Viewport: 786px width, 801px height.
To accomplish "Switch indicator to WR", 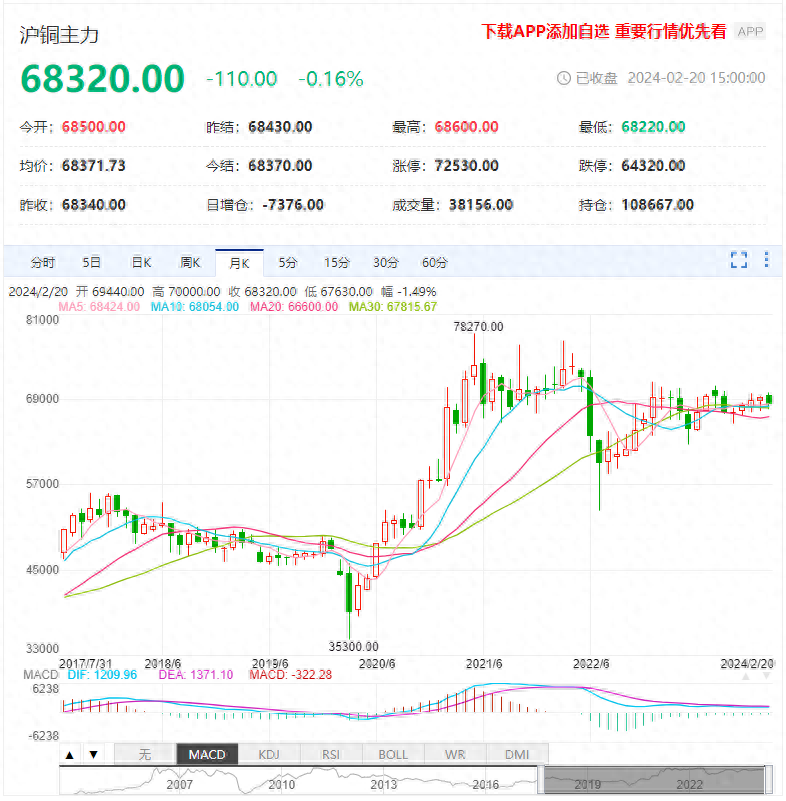I will point(455,755).
